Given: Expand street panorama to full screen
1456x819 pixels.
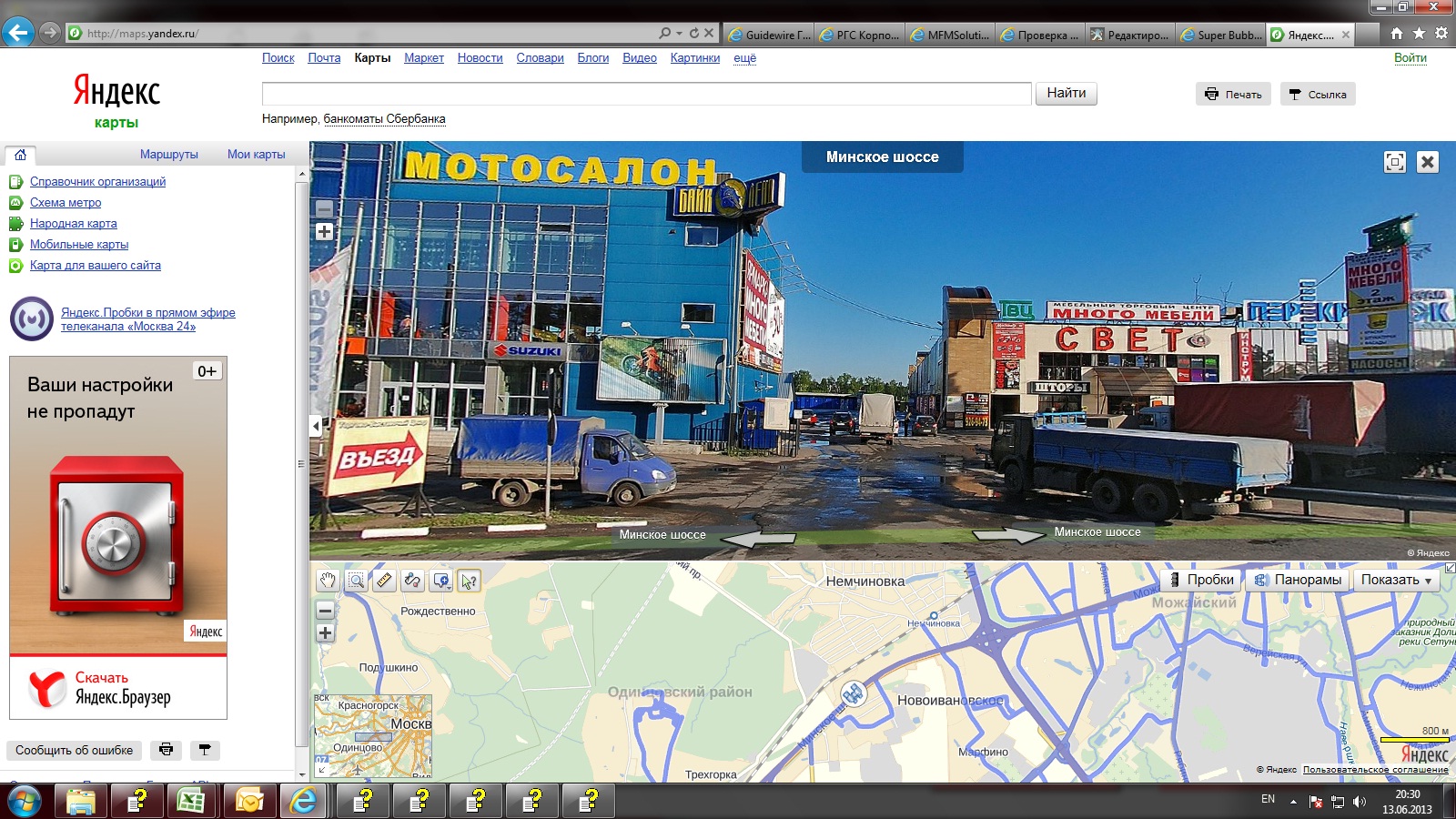Looking at the screenshot, I should (1394, 162).
